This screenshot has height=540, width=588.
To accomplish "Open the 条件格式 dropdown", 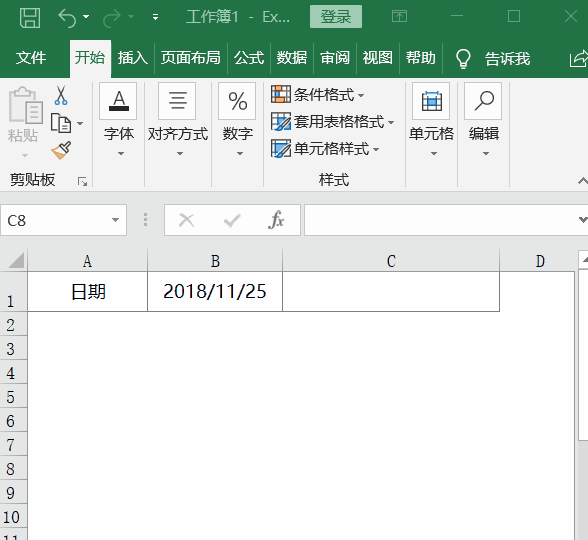I will (318, 94).
